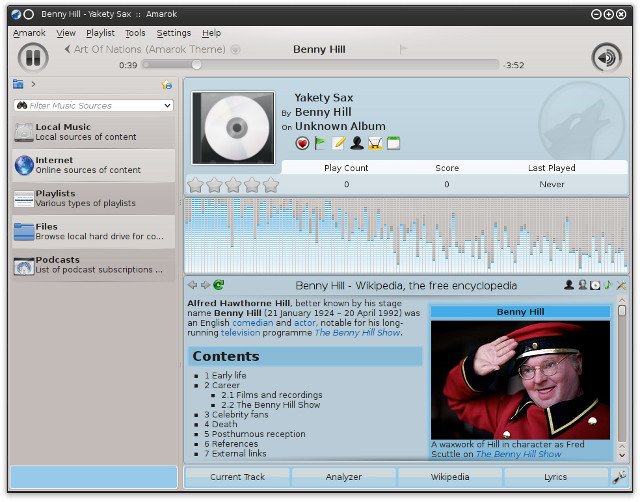Open the Podcasts category
The height and width of the screenshot is (502, 640).
coord(93,265)
